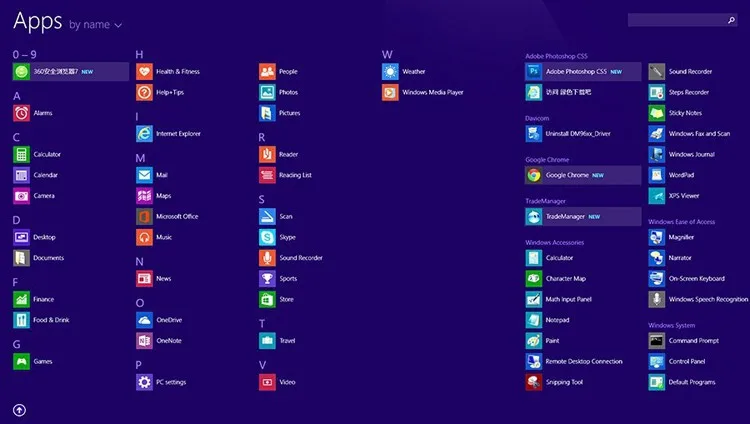
Task: Open the Skype icon
Action: [x=267, y=237]
